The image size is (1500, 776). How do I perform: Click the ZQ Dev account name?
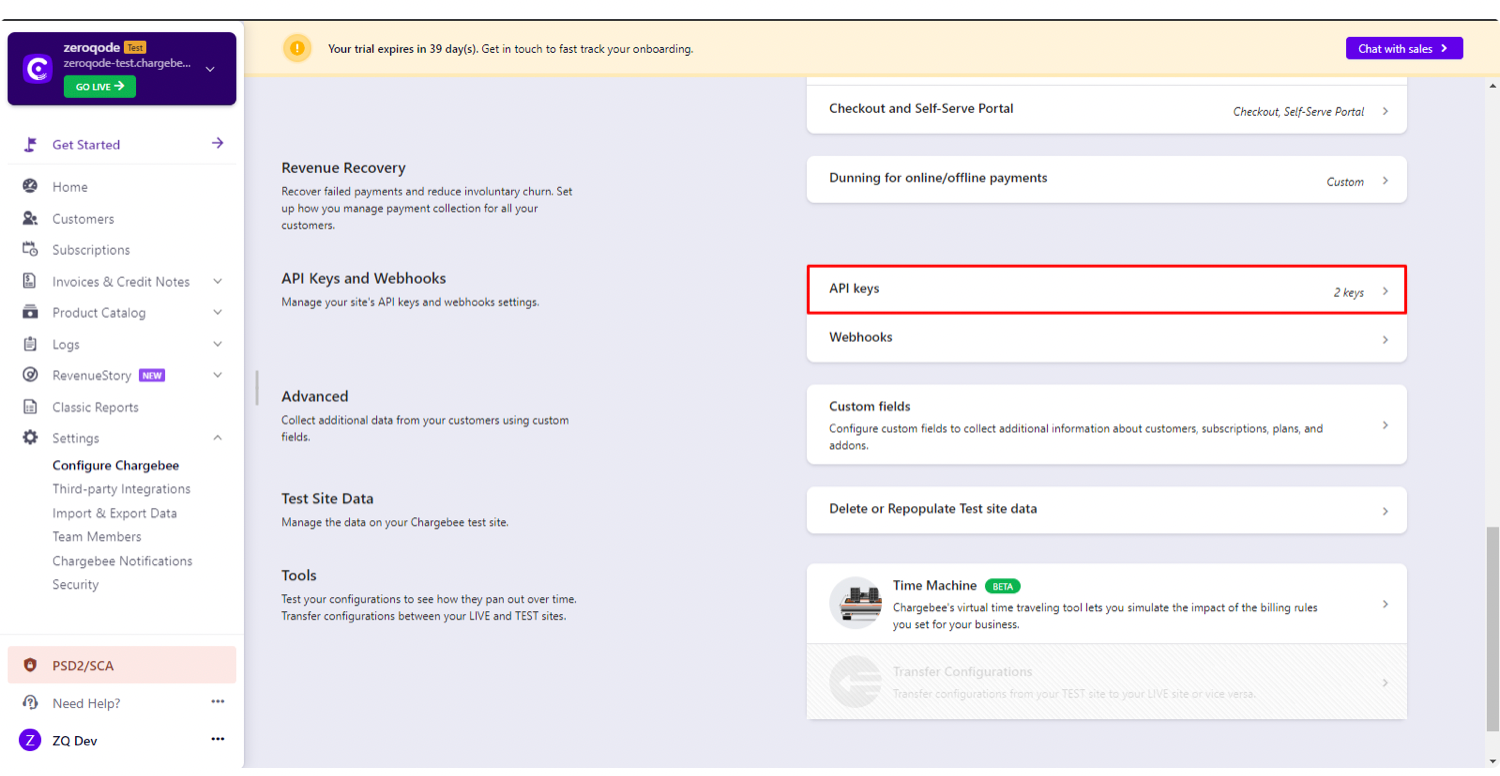click(x=75, y=741)
